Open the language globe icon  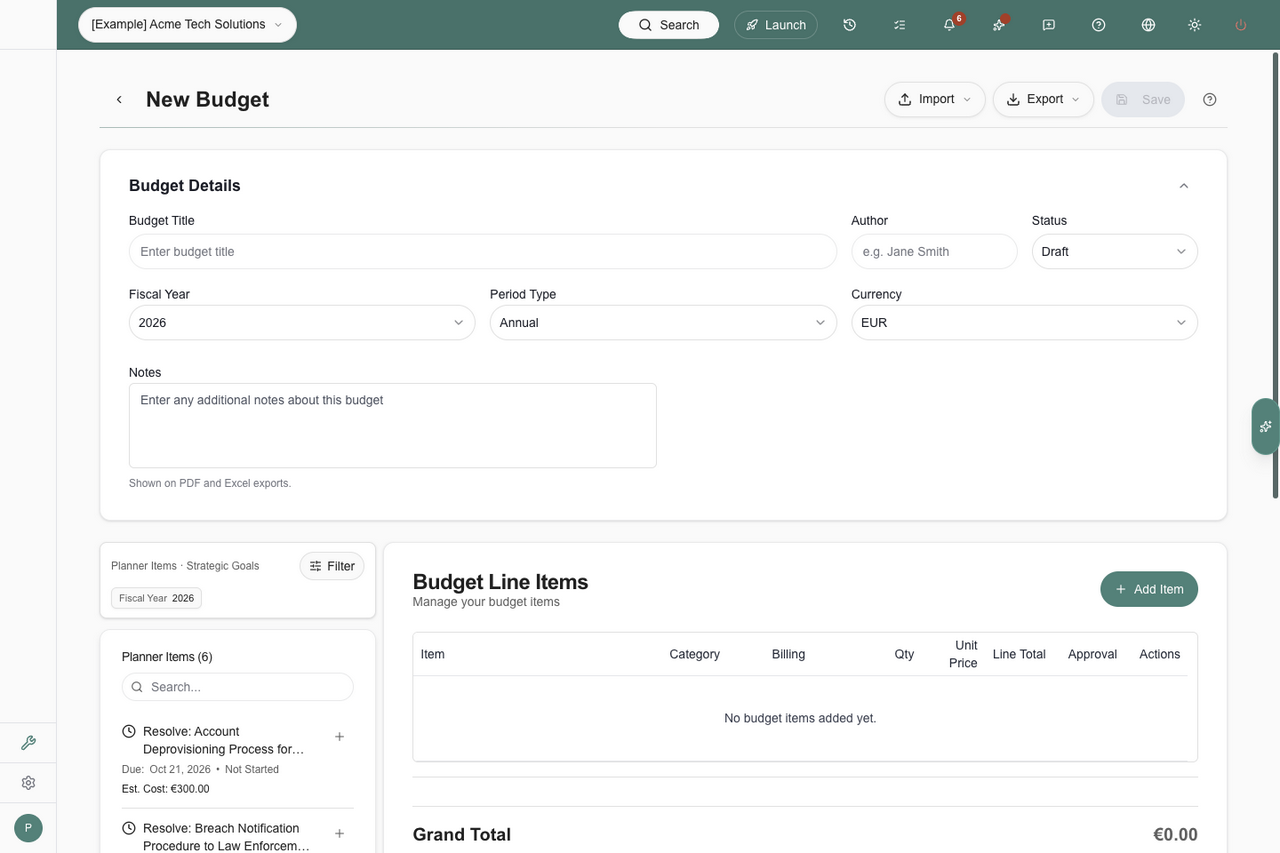coord(1148,25)
